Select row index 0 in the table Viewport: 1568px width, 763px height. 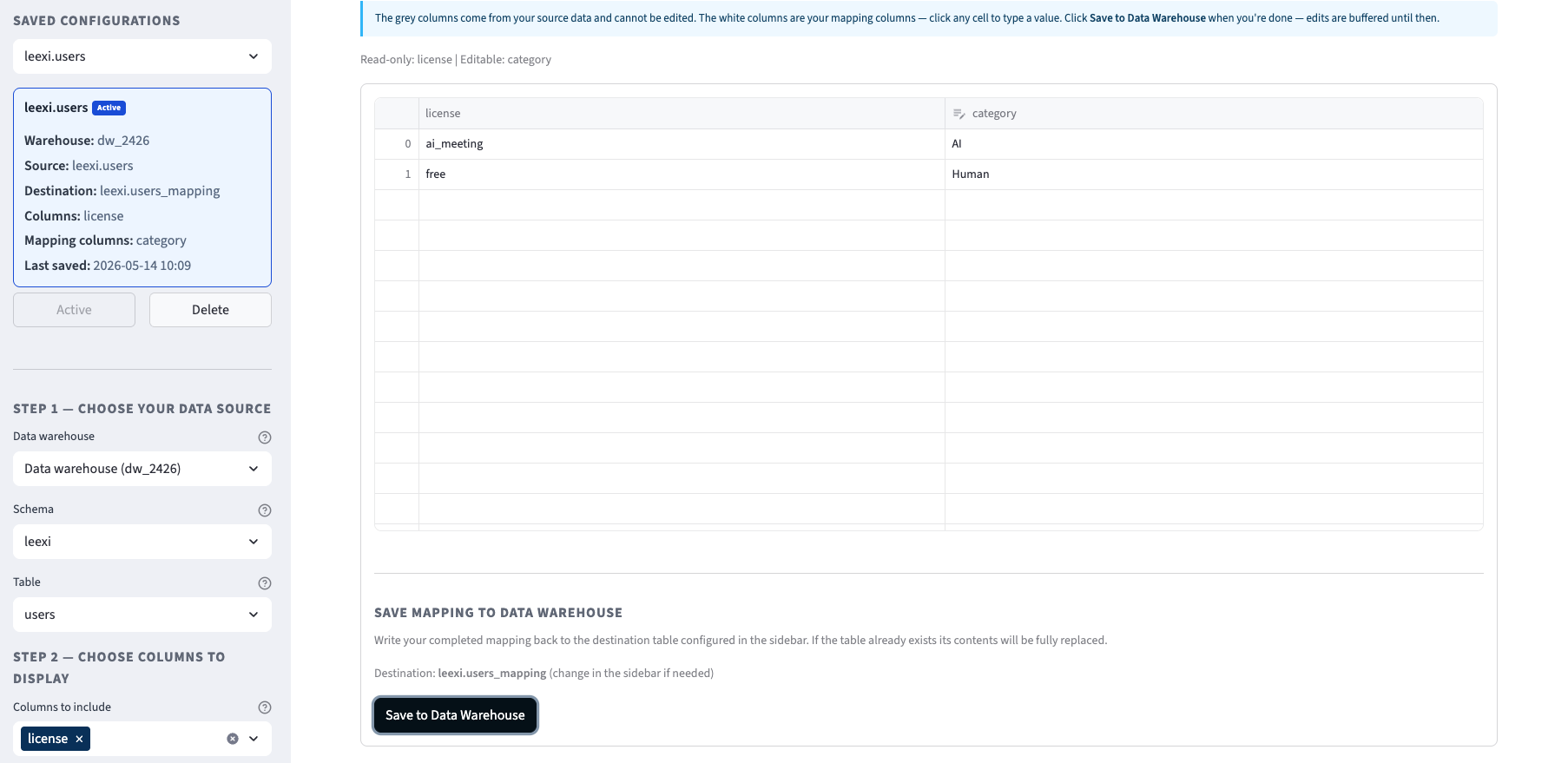[x=397, y=144]
